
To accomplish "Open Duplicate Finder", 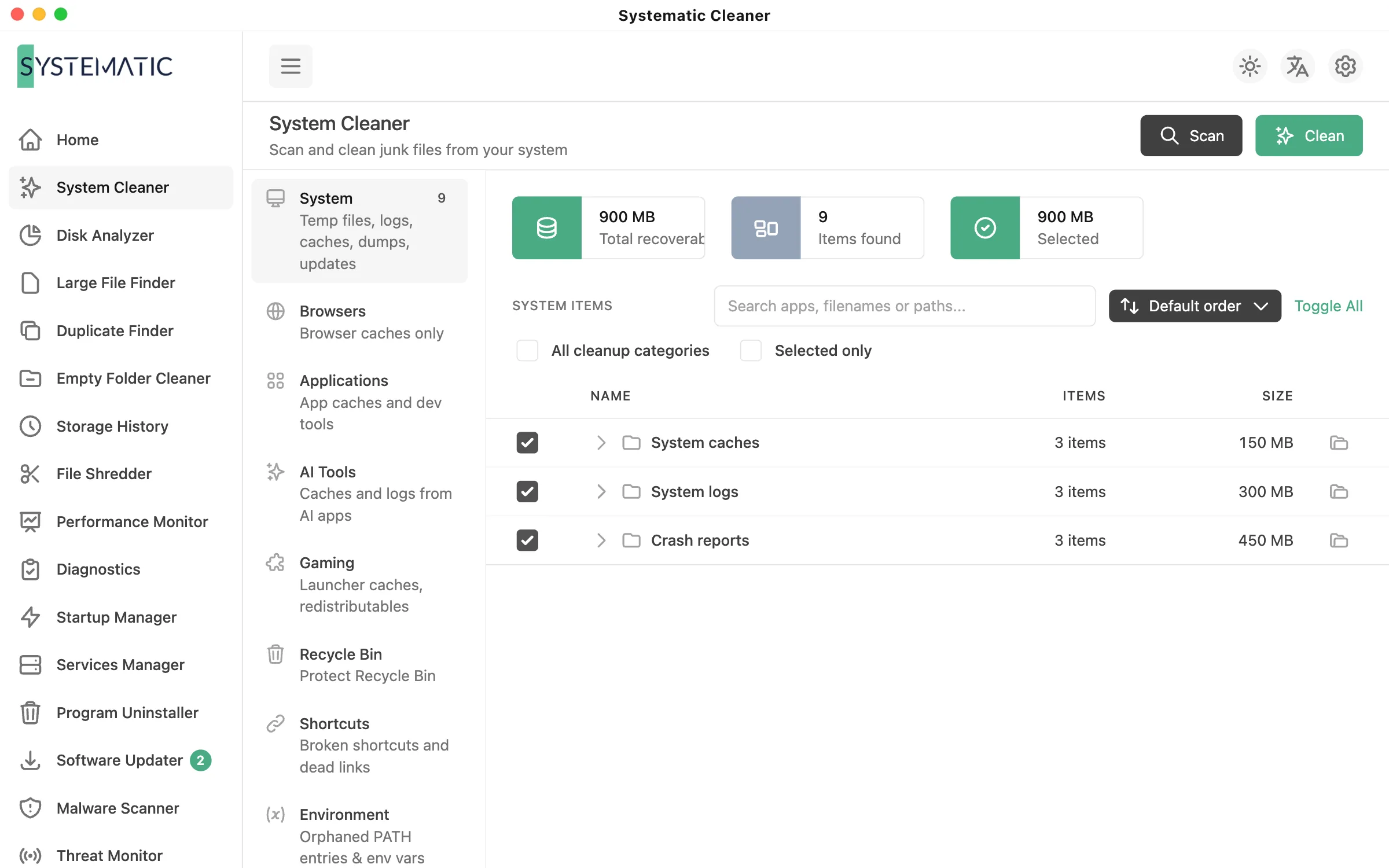I will coord(121,331).
